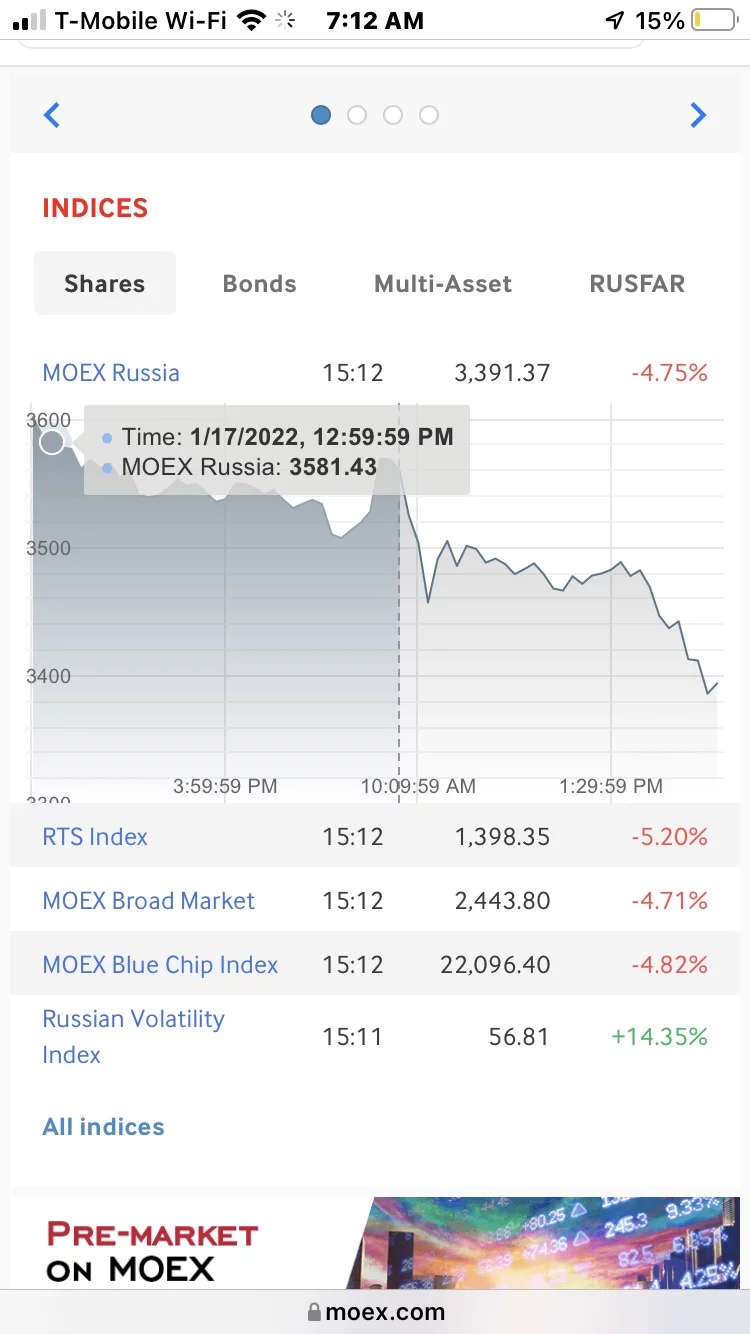Viewport: 750px width, 1334px height.
Task: Open the RUSFAR tab
Action: [637, 284]
